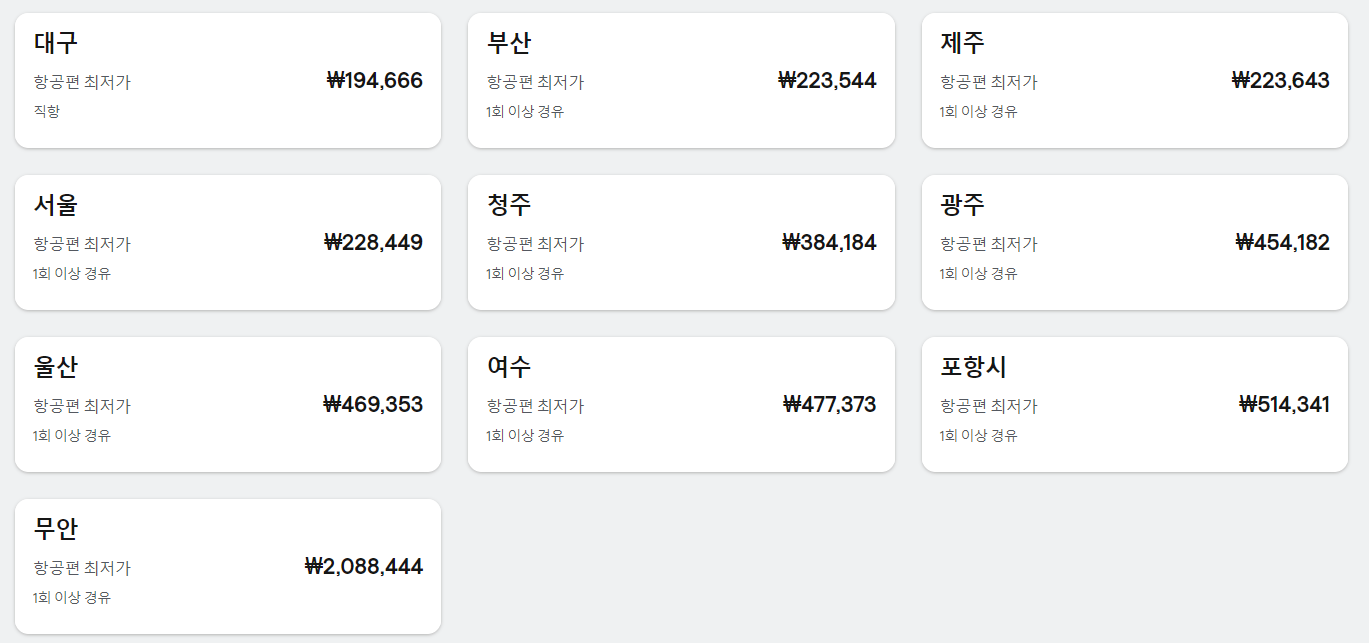Open the 포항시 flight card
The height and width of the screenshot is (643, 1369).
click(x=1135, y=404)
